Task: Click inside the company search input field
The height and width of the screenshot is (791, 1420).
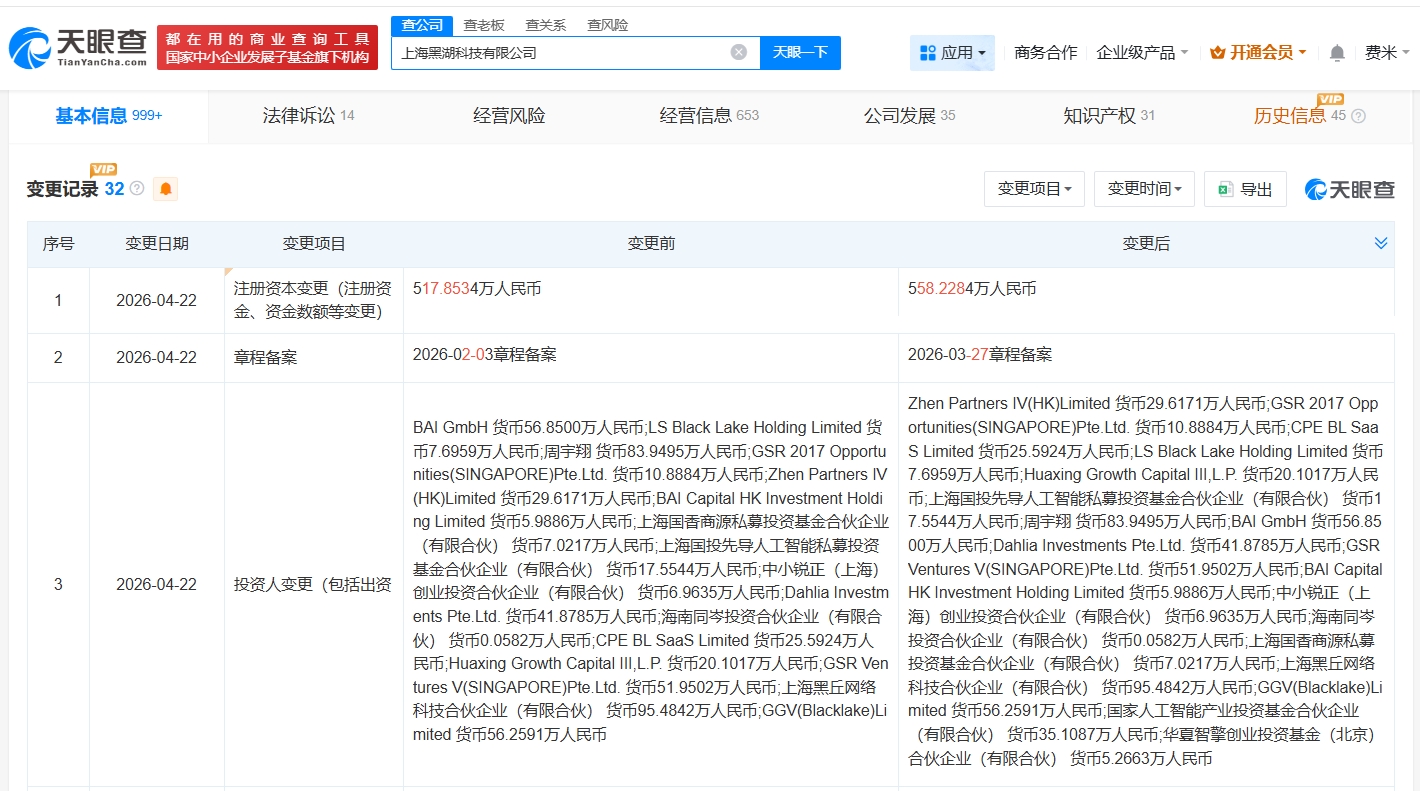Action: pos(560,51)
